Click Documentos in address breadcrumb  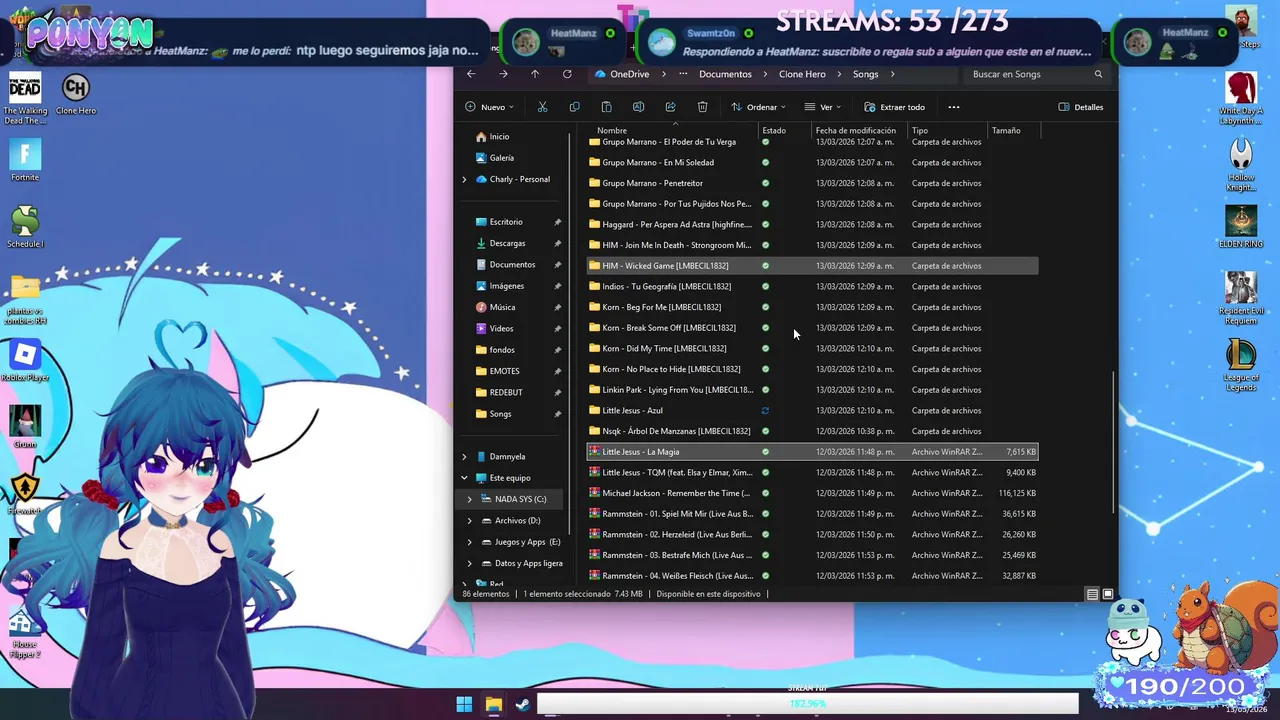click(x=725, y=74)
